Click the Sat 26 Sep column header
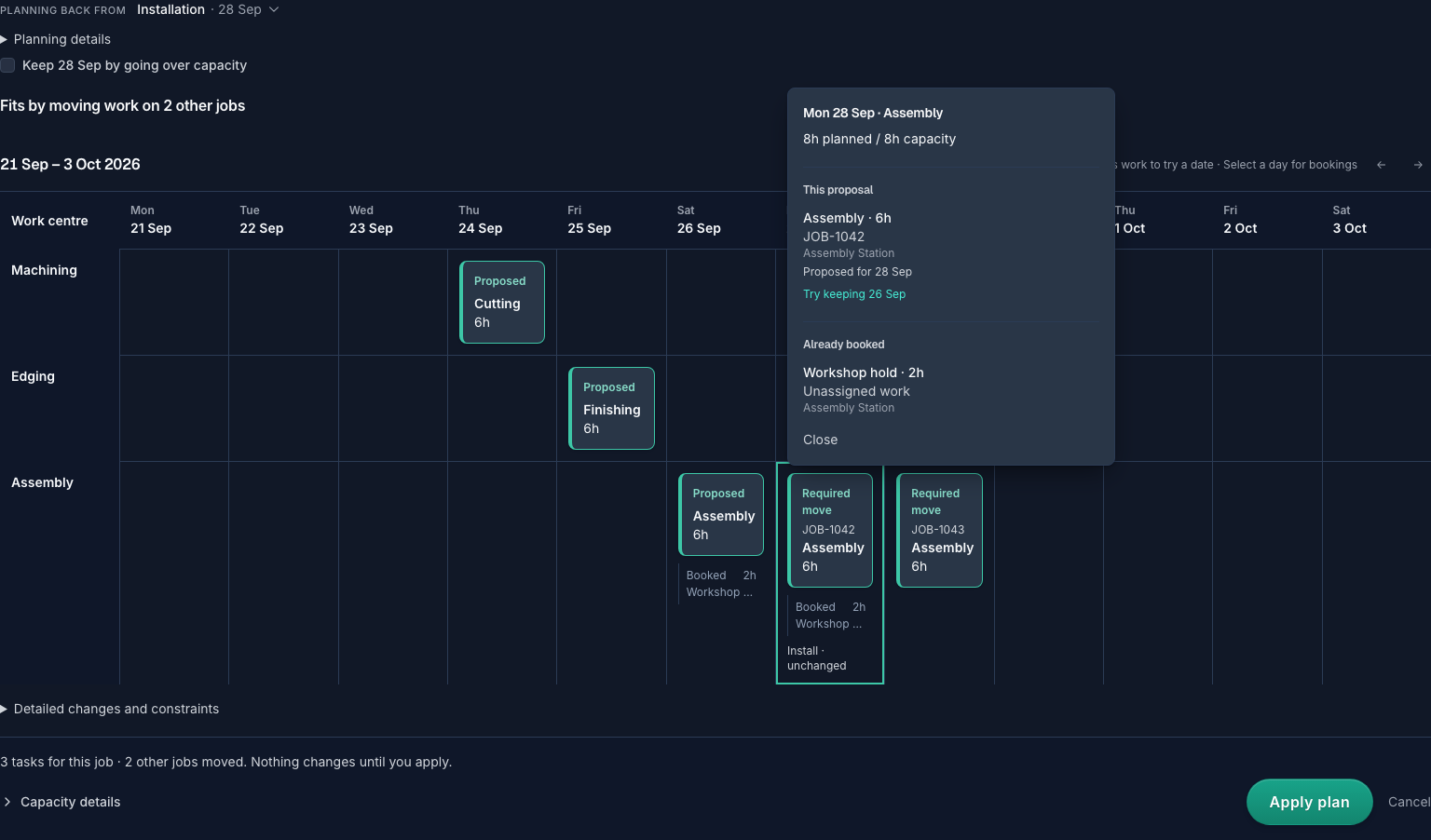The width and height of the screenshot is (1431, 840). tap(699, 220)
